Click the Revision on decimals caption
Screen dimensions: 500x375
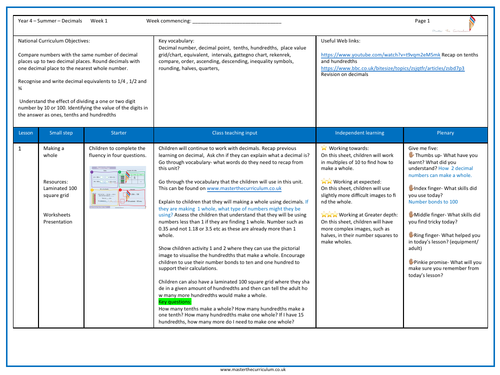pyautogui.click(x=344, y=74)
